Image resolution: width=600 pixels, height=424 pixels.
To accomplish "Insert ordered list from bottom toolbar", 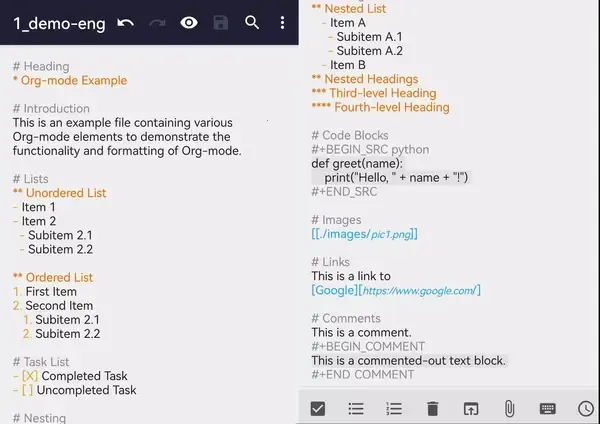I will click(394, 409).
